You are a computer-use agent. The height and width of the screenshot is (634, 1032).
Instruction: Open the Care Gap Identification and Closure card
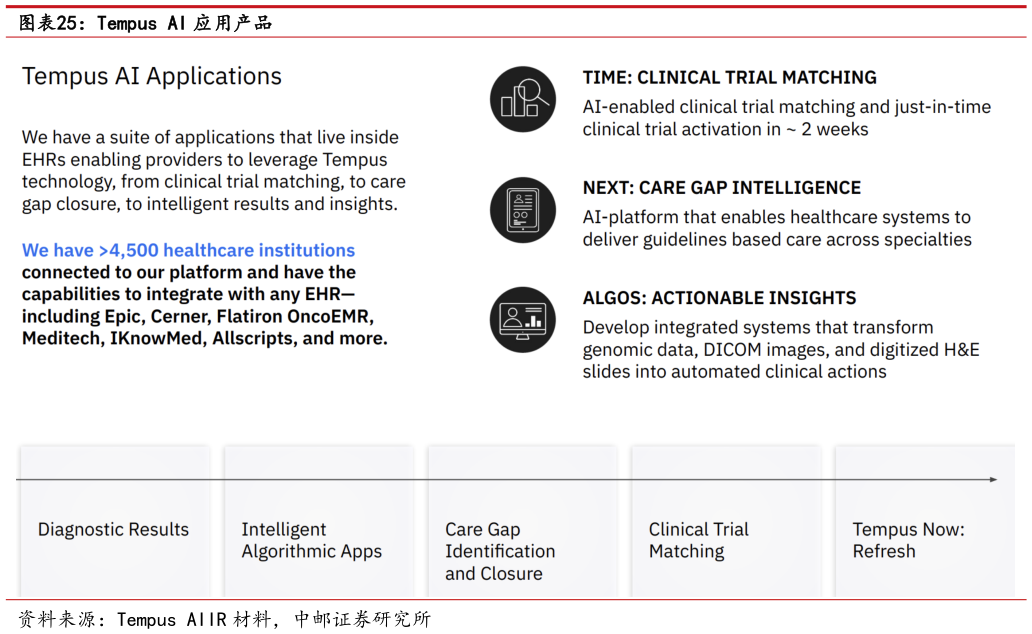pyautogui.click(x=523, y=521)
